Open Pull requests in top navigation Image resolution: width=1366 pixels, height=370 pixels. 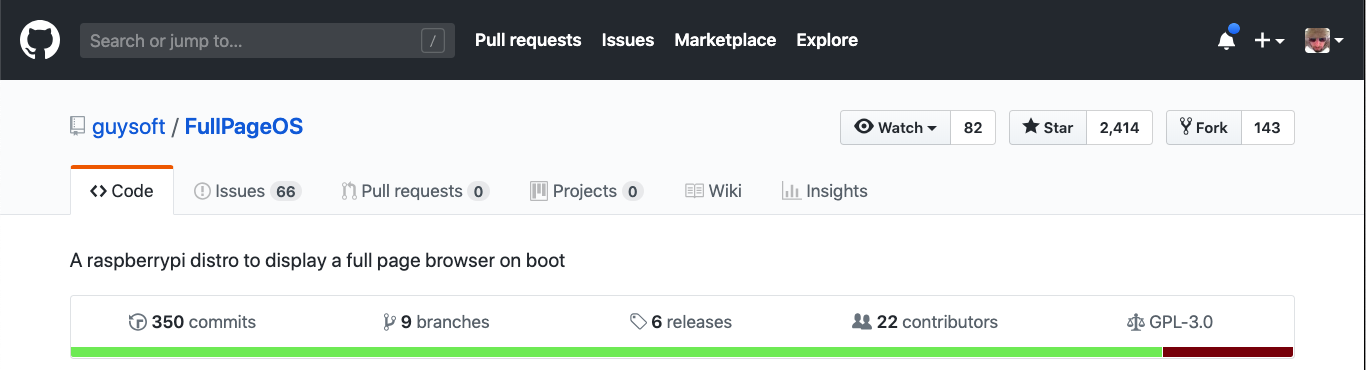click(528, 40)
